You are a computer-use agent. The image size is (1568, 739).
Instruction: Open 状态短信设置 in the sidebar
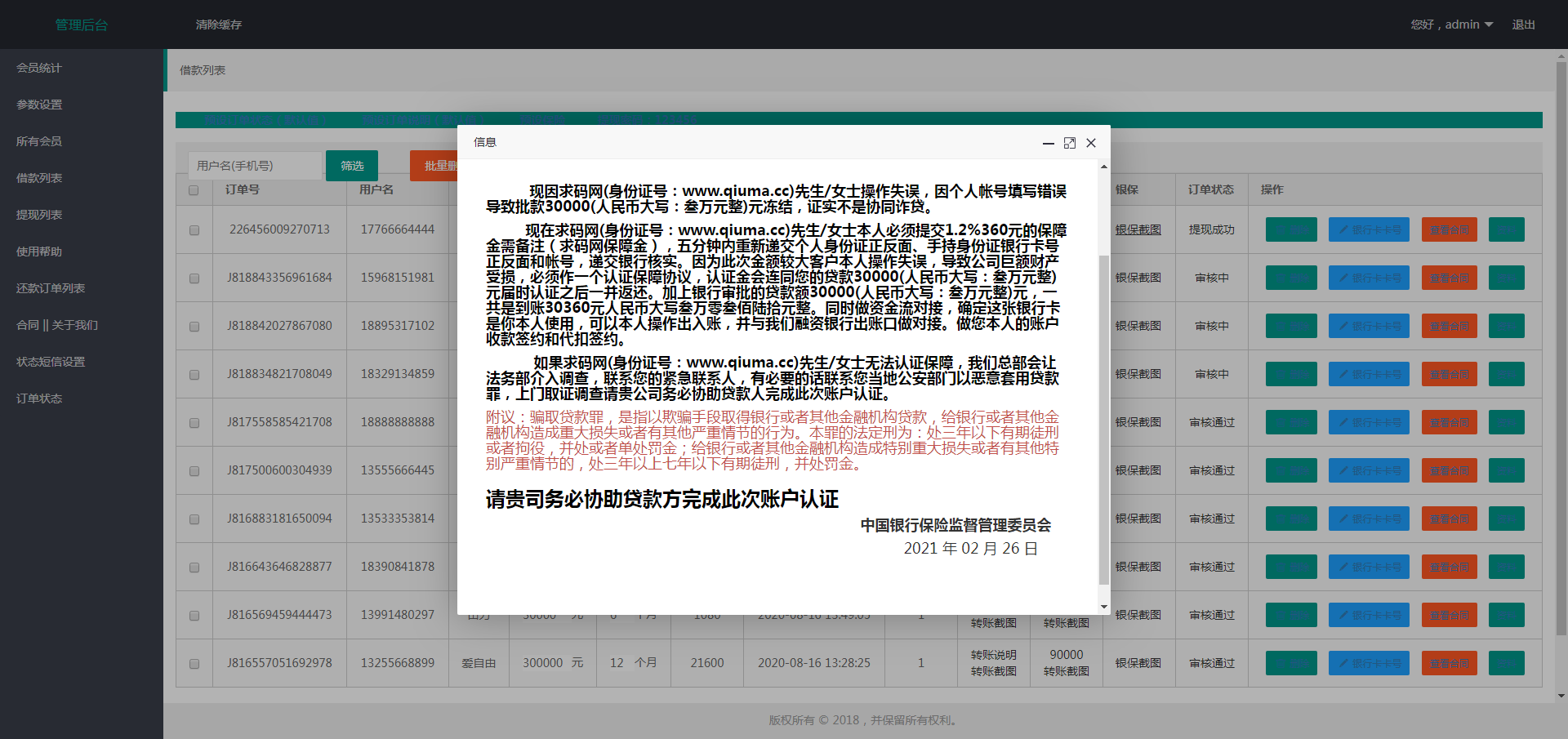pyautogui.click(x=82, y=362)
